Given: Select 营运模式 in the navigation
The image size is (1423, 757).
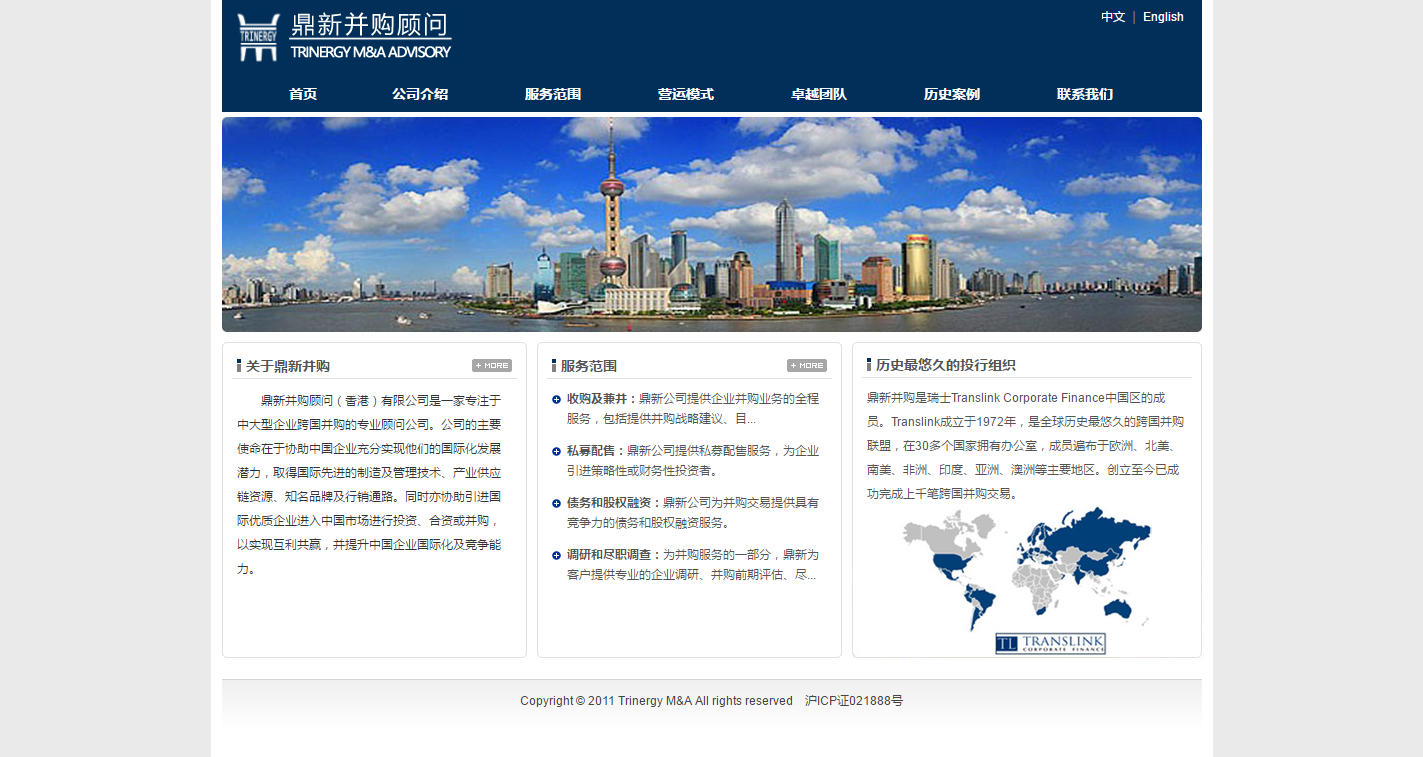Looking at the screenshot, I should tap(686, 94).
